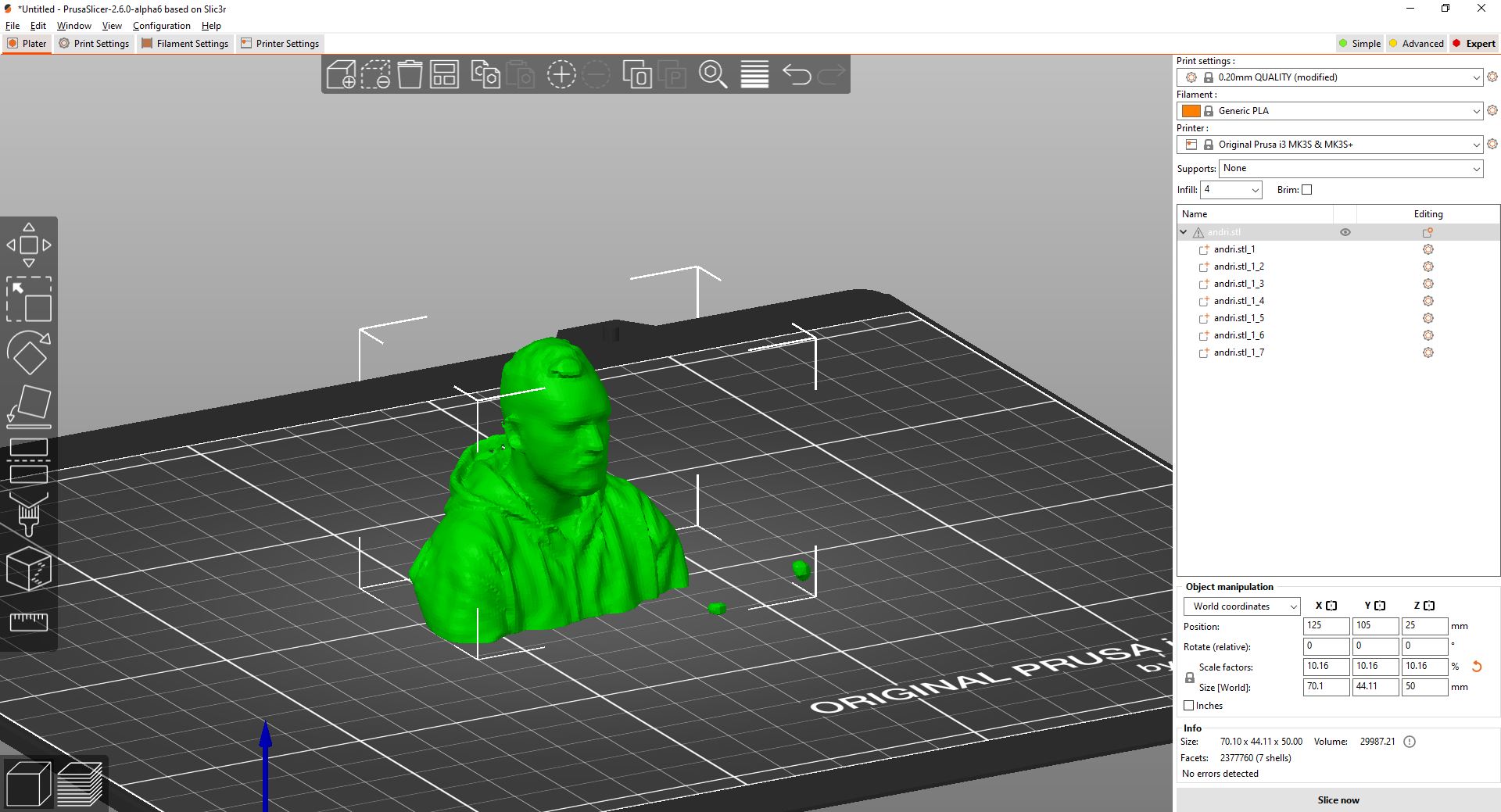Click the Undo arrow icon
Viewport: 1501px width, 812px height.
tap(797, 74)
